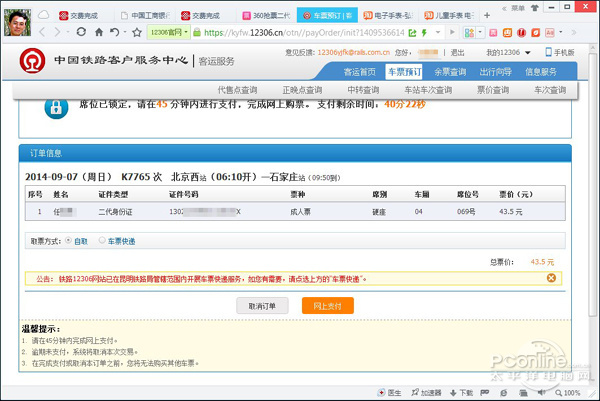Show more toolbar extensions chevron
The height and width of the screenshot is (401, 600).
[574, 33]
